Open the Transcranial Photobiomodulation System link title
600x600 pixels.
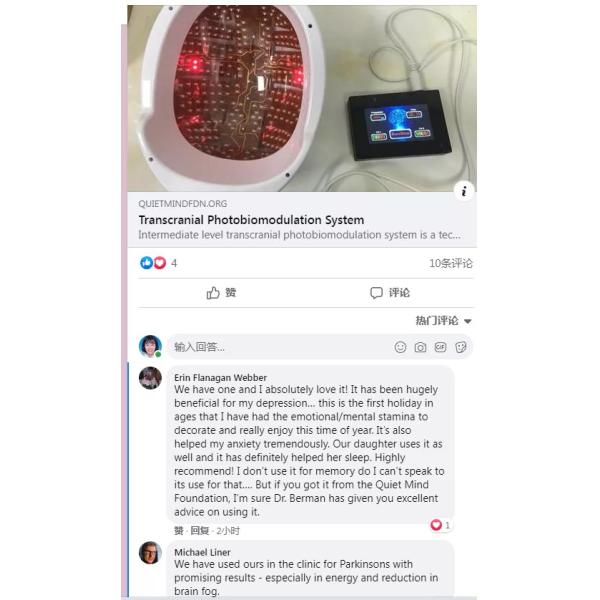click(251, 220)
